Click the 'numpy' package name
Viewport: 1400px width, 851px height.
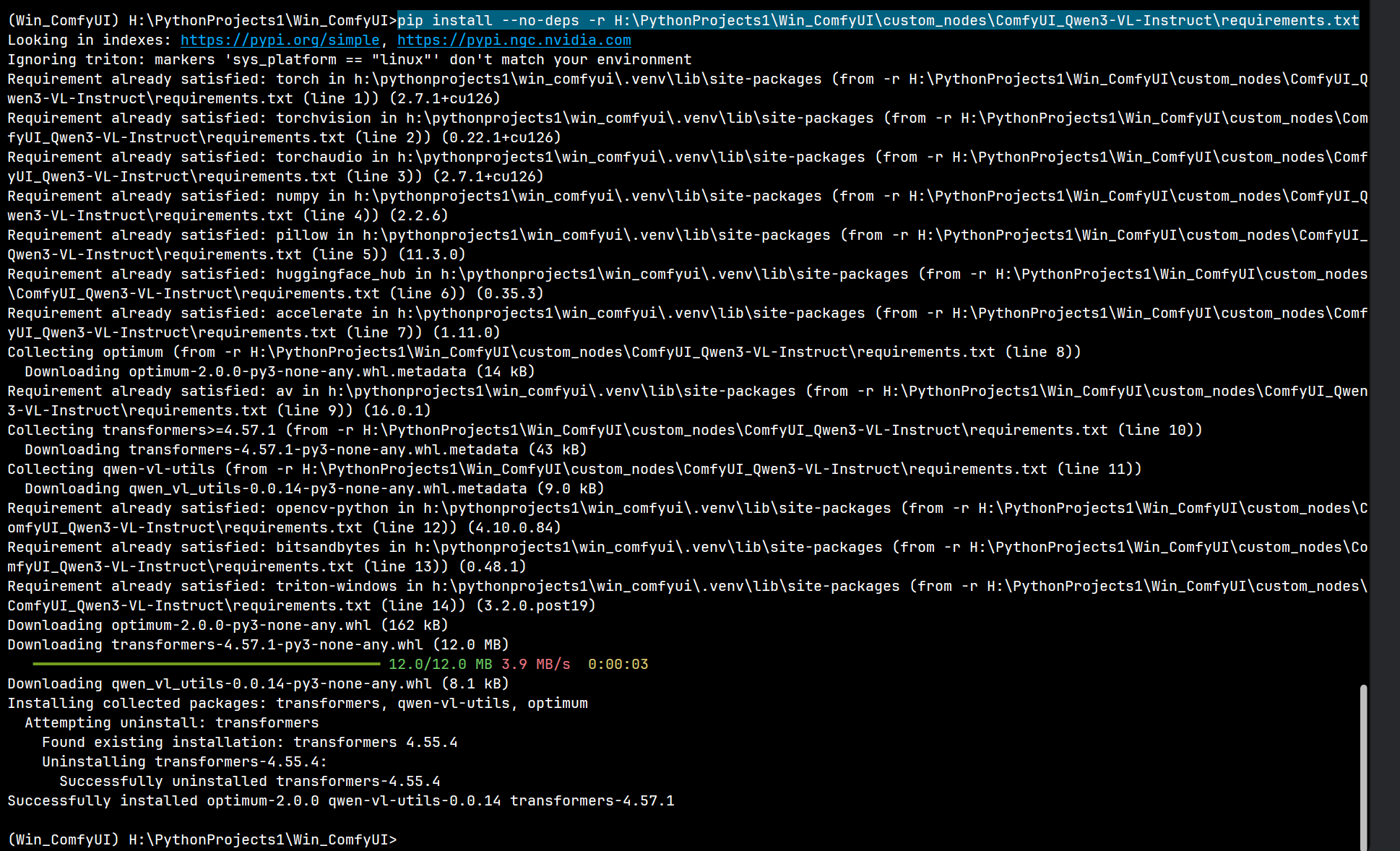(x=298, y=196)
